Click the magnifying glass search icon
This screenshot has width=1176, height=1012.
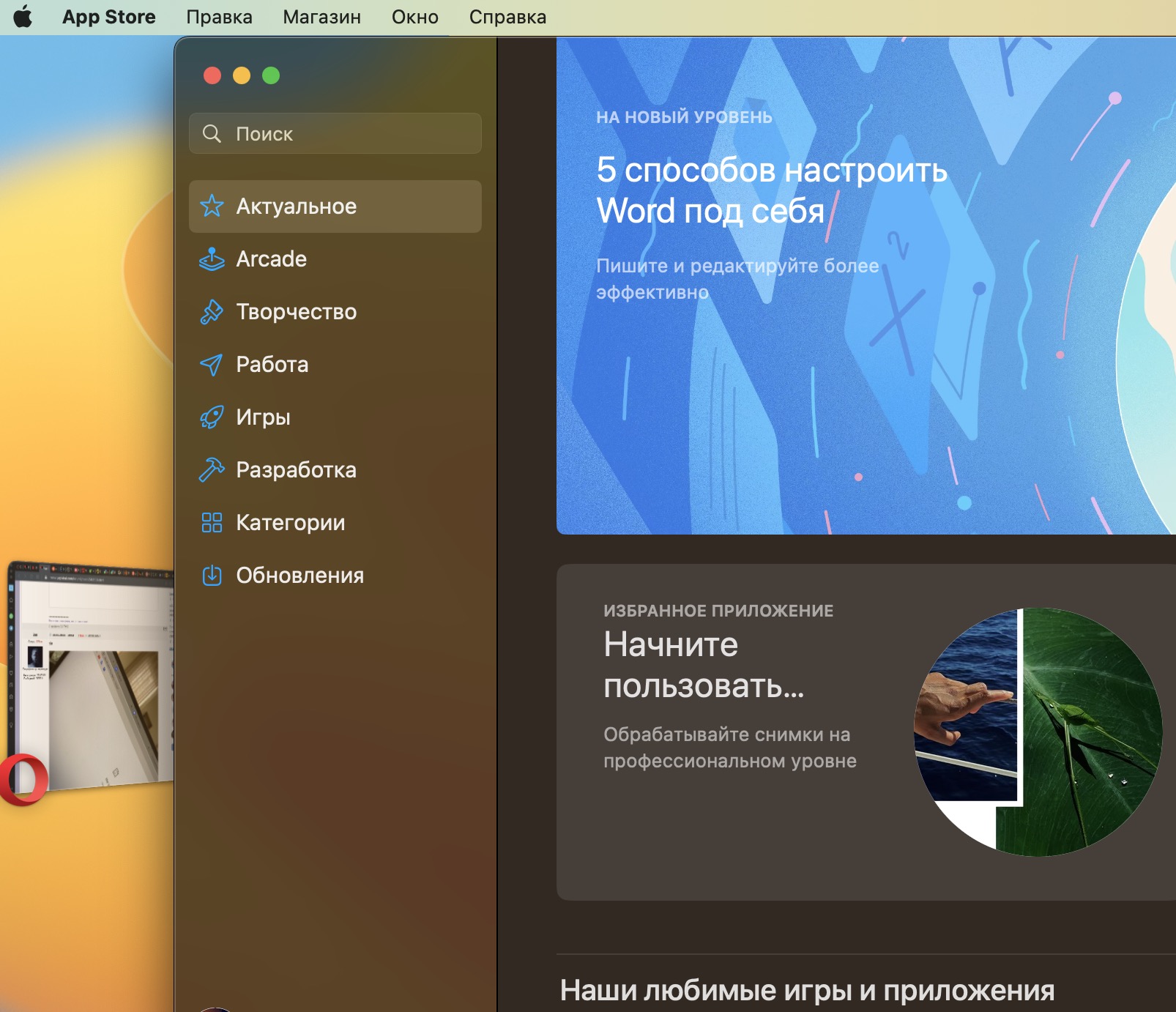(212, 133)
